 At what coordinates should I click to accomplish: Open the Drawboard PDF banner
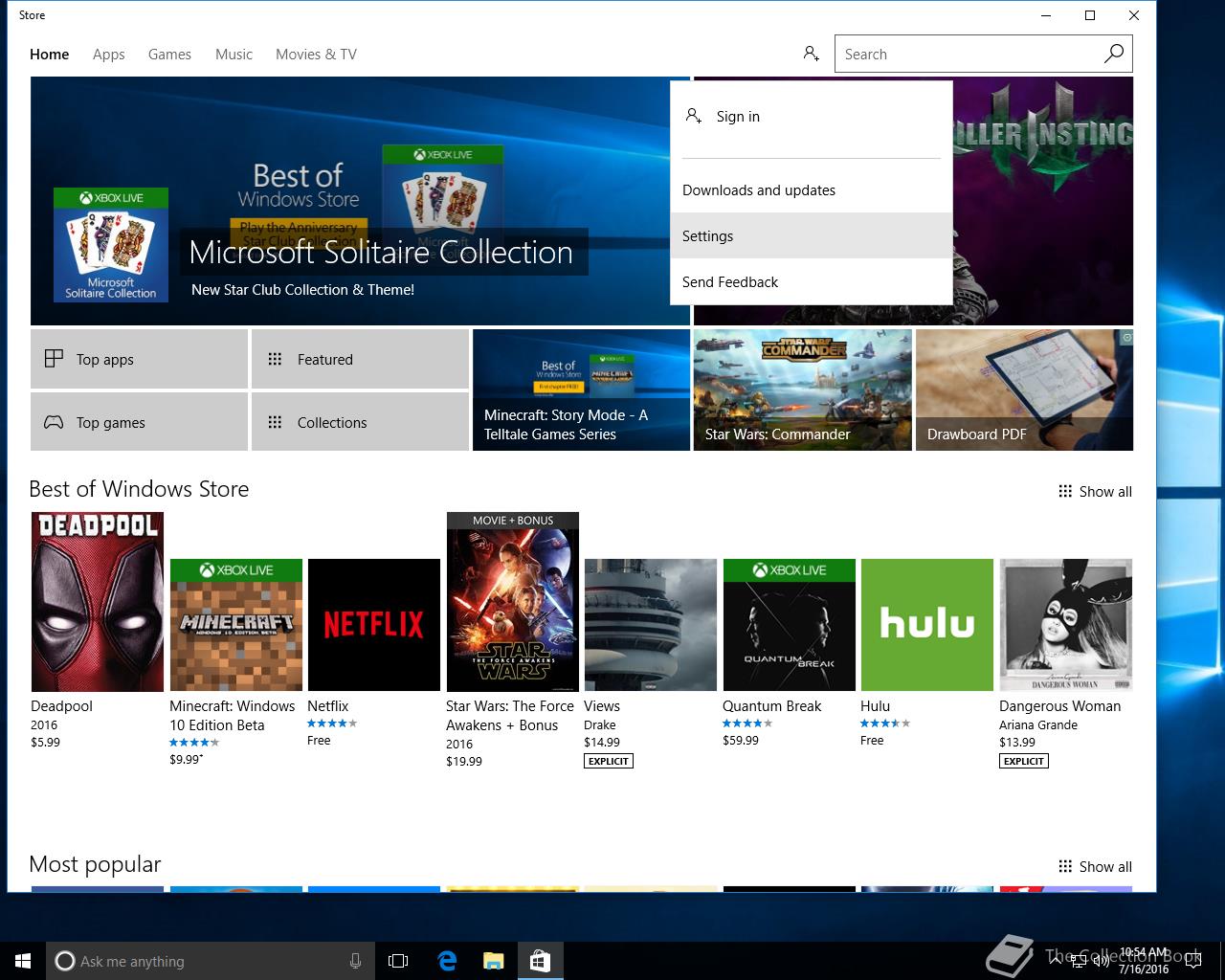(1024, 390)
